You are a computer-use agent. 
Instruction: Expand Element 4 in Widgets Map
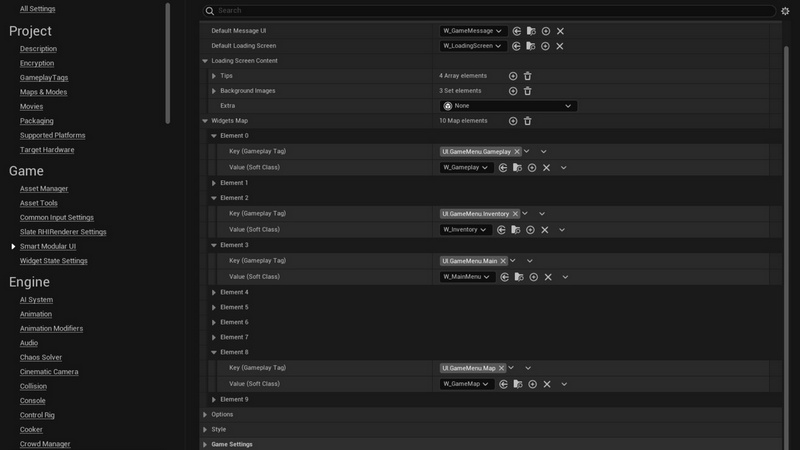(x=214, y=292)
